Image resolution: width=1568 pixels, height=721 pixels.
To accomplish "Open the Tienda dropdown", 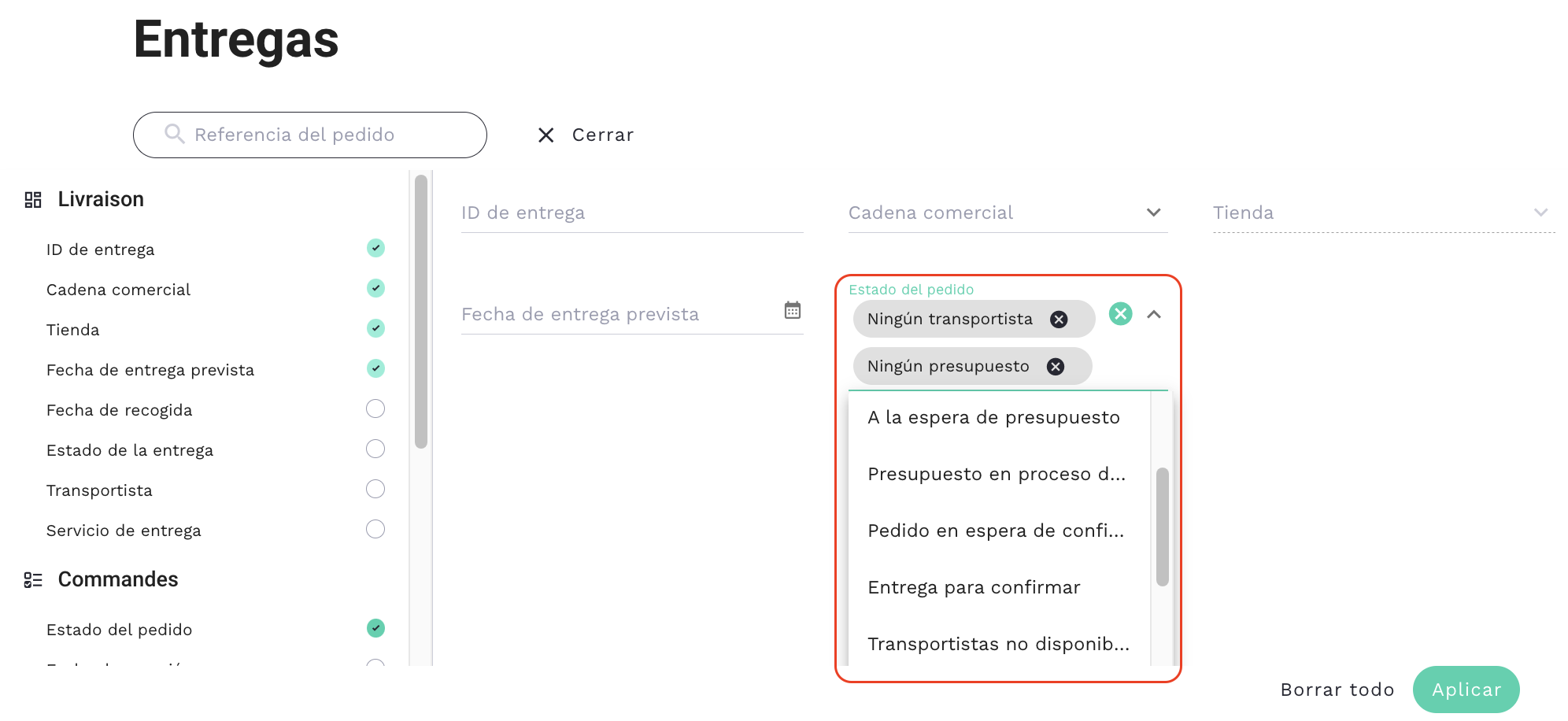I will click(1540, 213).
